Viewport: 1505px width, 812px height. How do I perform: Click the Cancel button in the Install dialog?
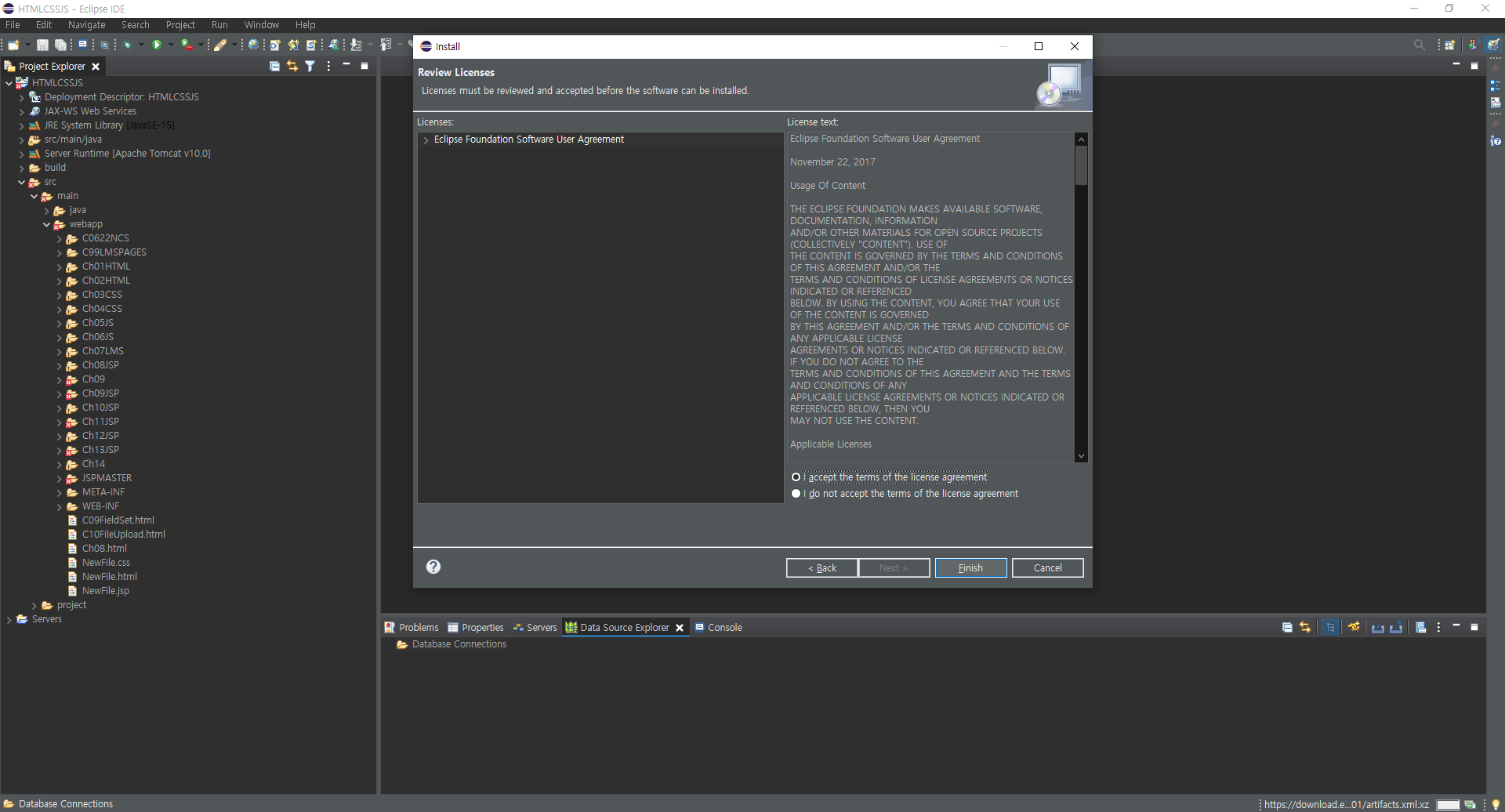click(1047, 568)
